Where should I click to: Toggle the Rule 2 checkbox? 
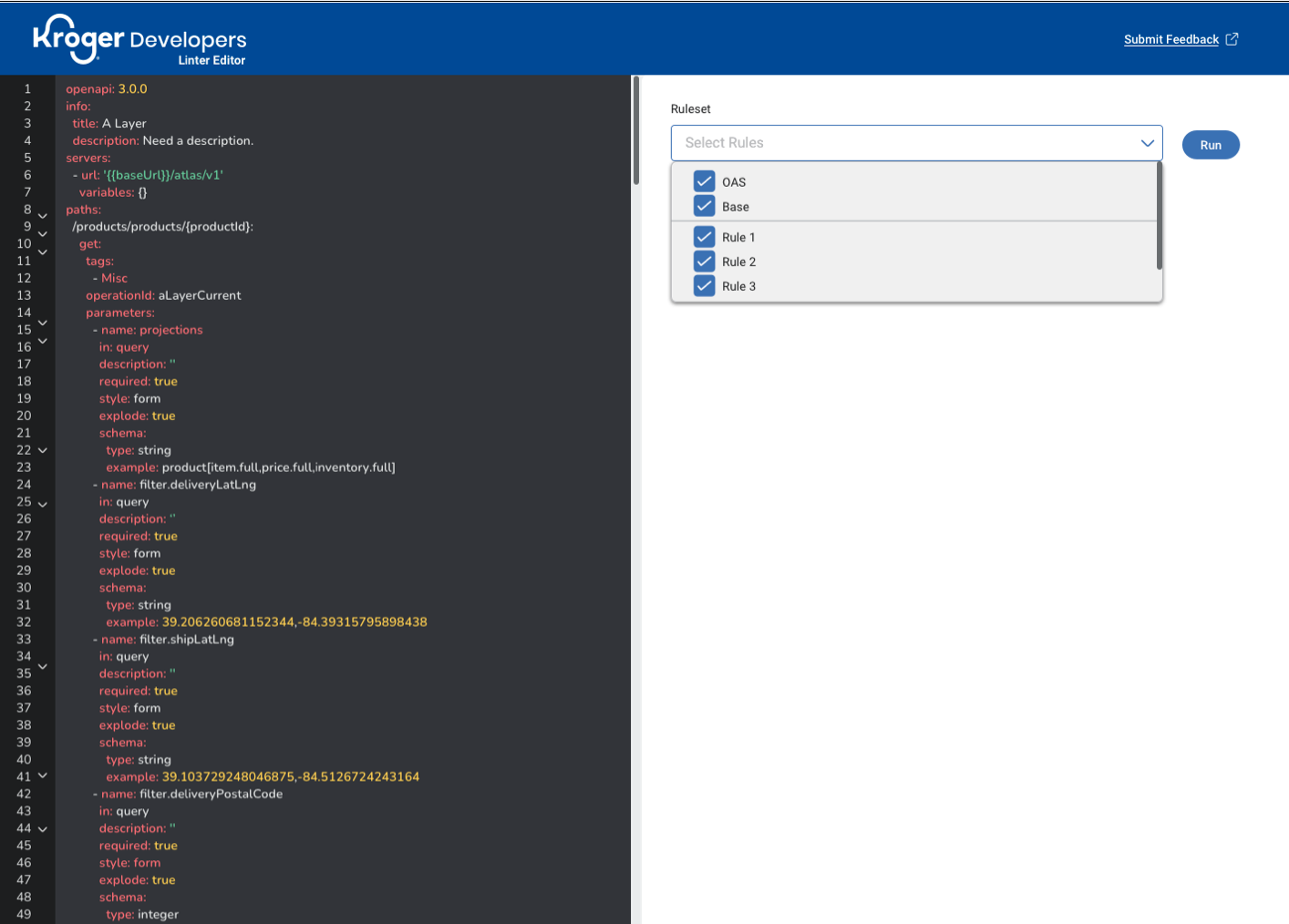coord(704,262)
